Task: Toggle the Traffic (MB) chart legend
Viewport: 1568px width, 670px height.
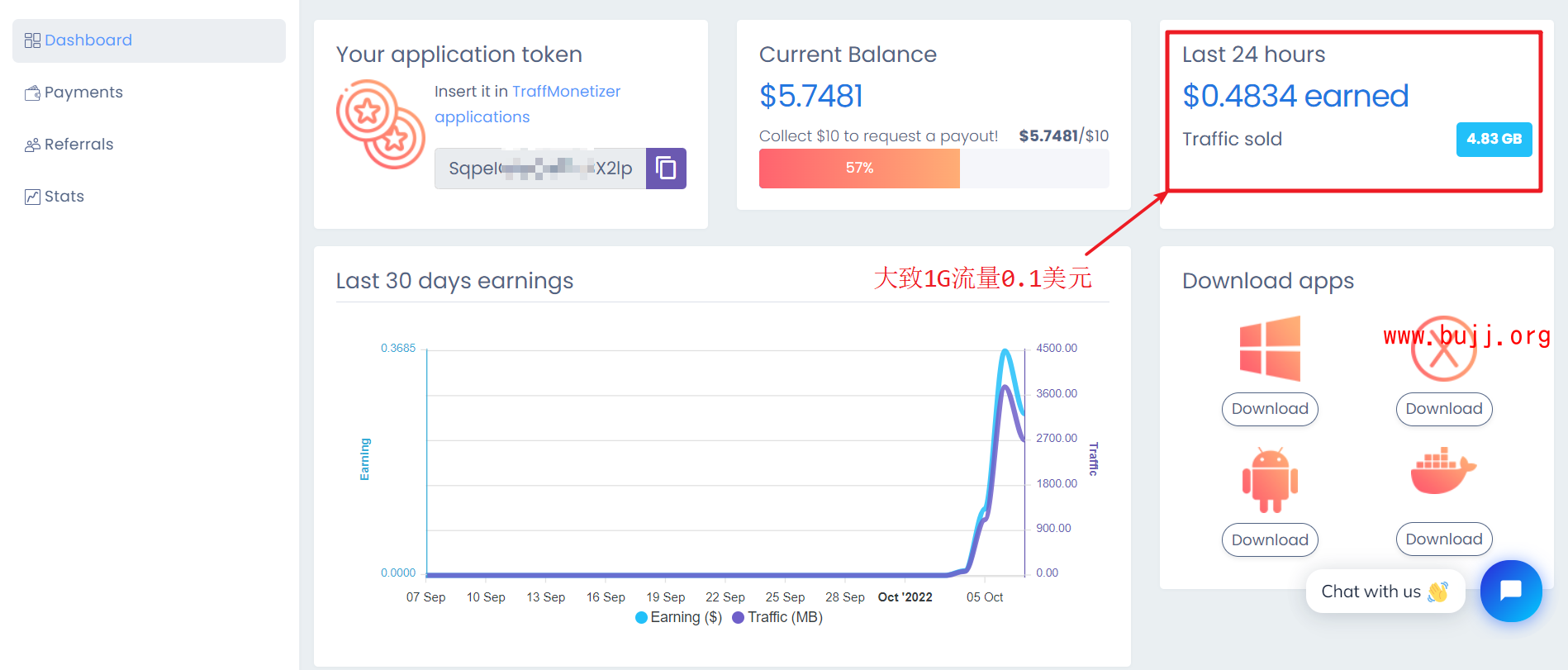Action: point(777,617)
